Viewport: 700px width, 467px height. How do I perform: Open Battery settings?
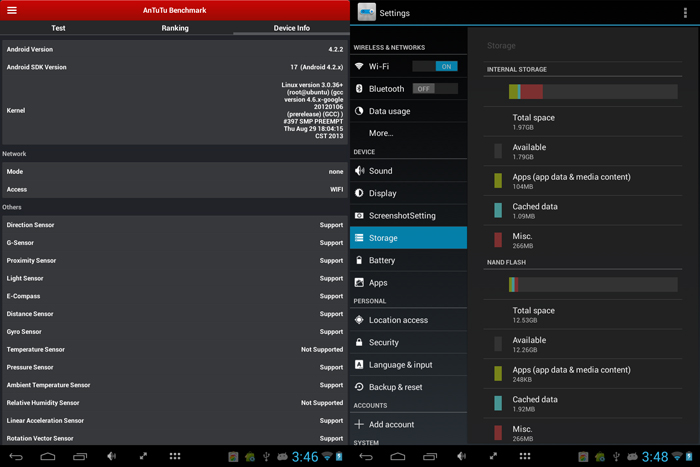[408, 260]
